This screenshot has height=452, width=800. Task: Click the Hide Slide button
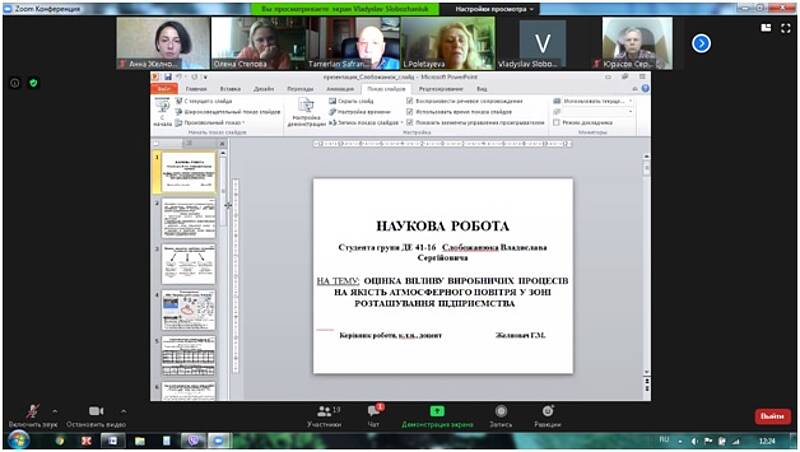352,101
